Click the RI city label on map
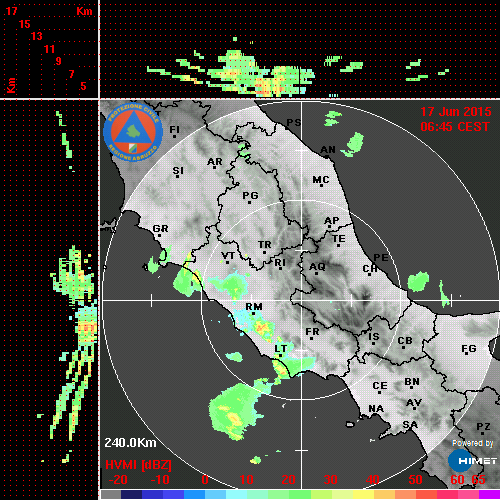The height and width of the screenshot is (500, 500). 280,262
